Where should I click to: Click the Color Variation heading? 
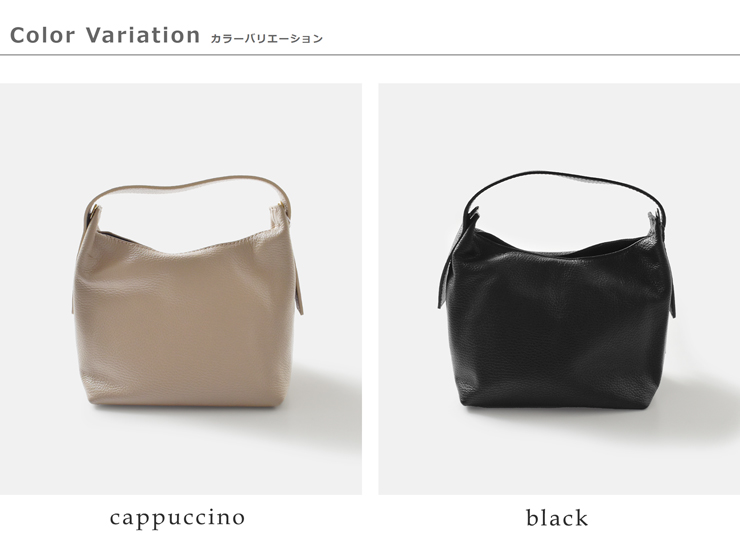click(105, 35)
